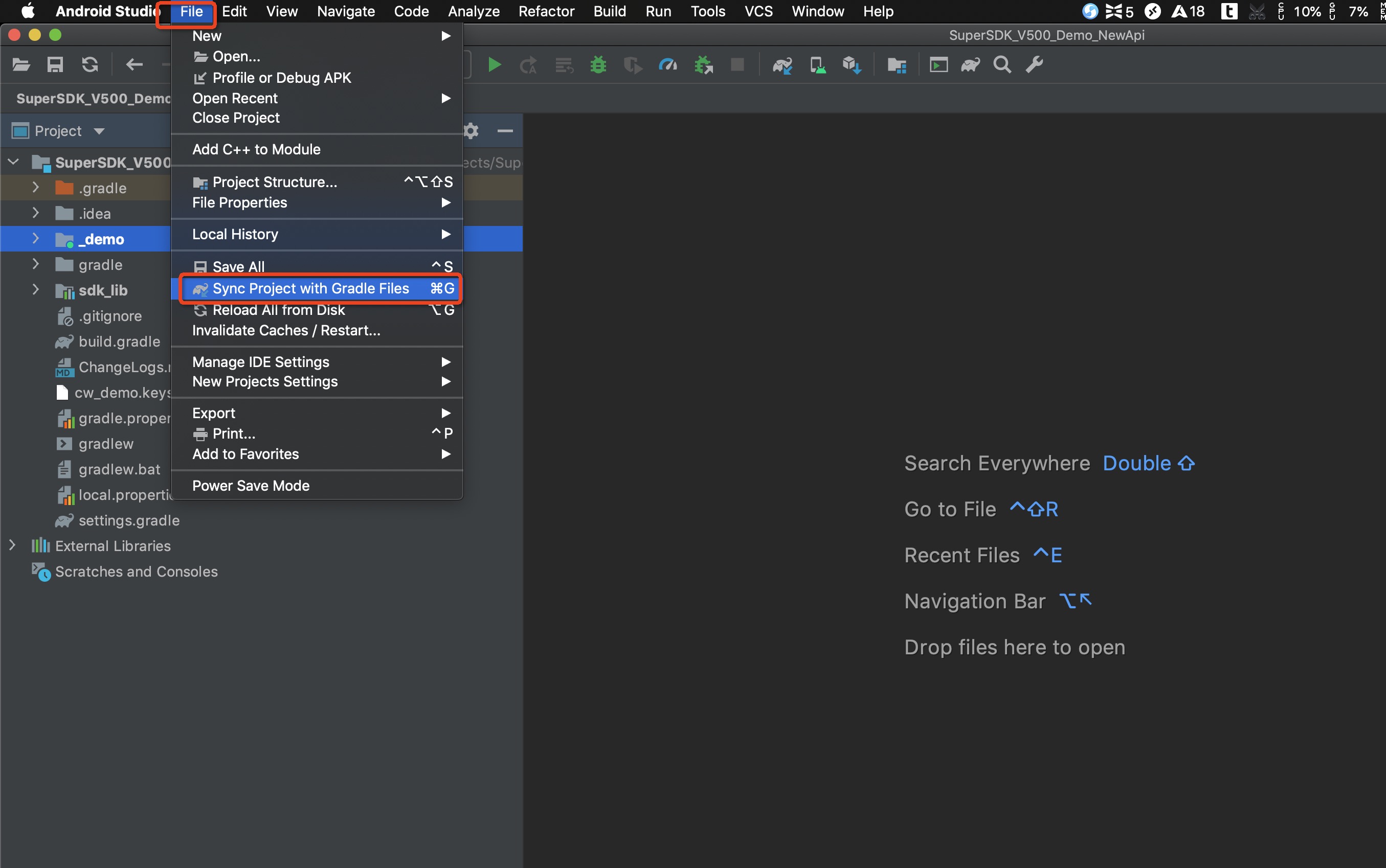Image resolution: width=1386 pixels, height=868 pixels.
Task: Click Reload All from Disk
Action: 317,310
